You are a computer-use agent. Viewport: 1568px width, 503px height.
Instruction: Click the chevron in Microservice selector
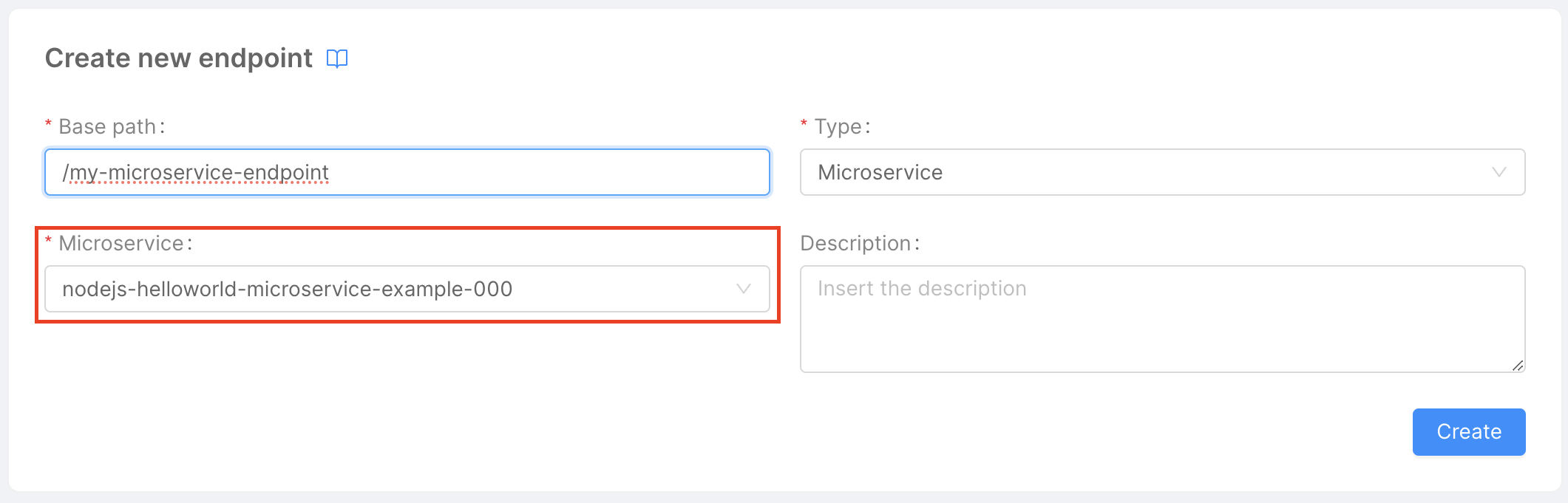[x=743, y=289]
